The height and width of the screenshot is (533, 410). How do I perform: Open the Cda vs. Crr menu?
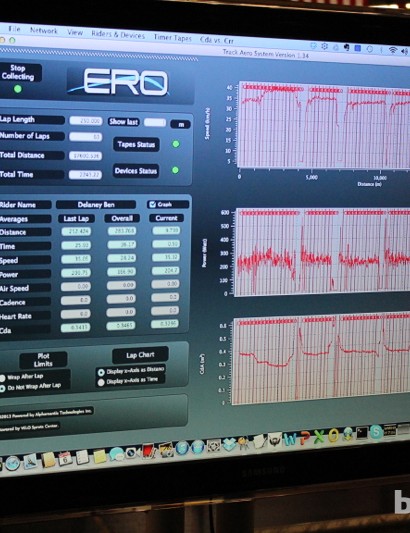pyautogui.click(x=217, y=40)
